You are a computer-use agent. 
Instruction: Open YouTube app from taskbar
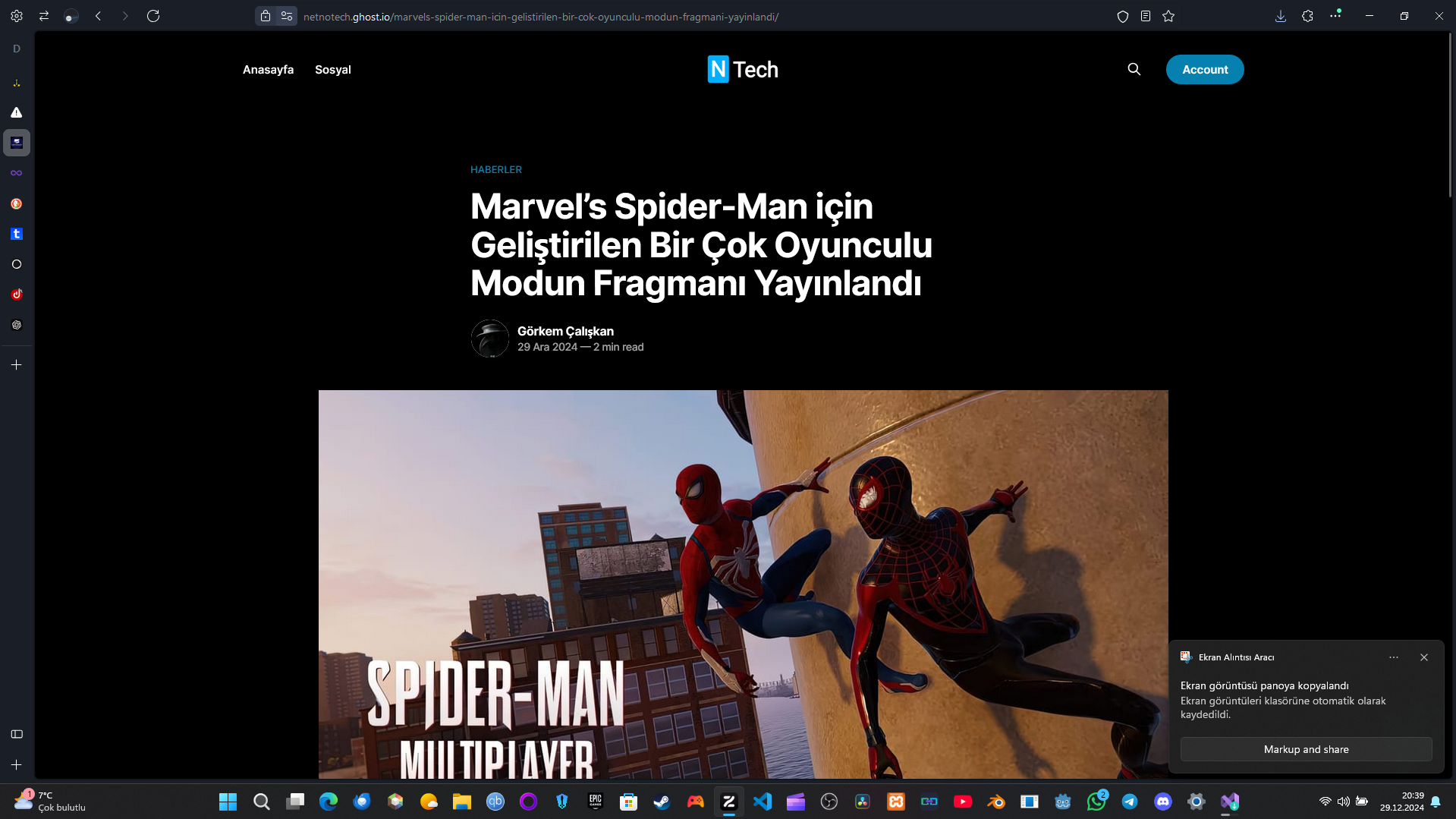963,802
